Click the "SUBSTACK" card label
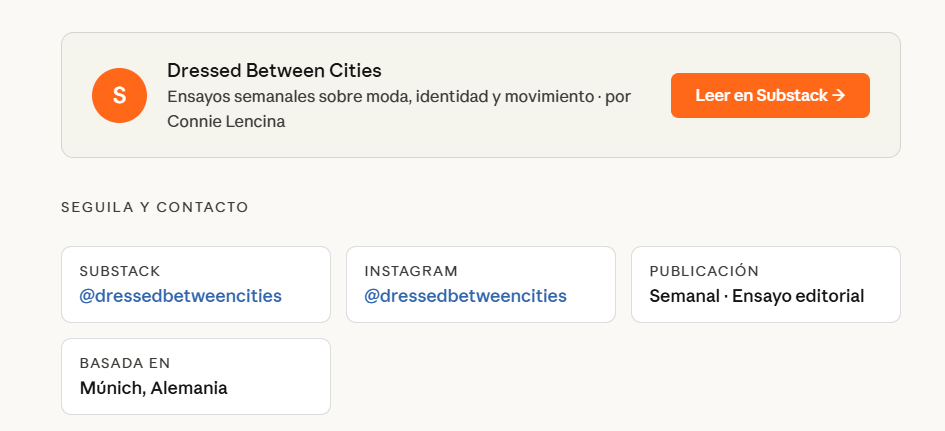 click(120, 271)
